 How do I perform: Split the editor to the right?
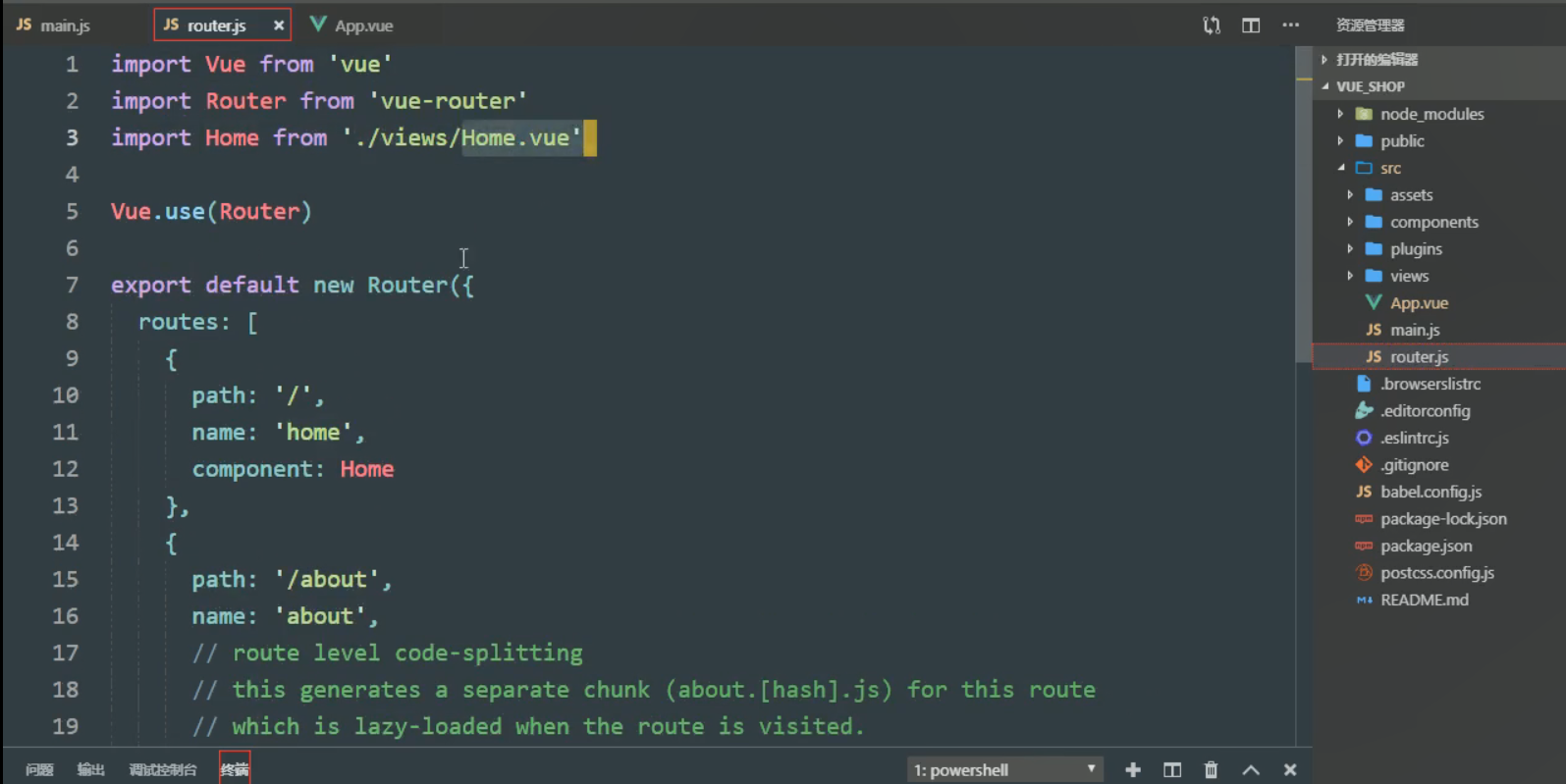point(1251,26)
